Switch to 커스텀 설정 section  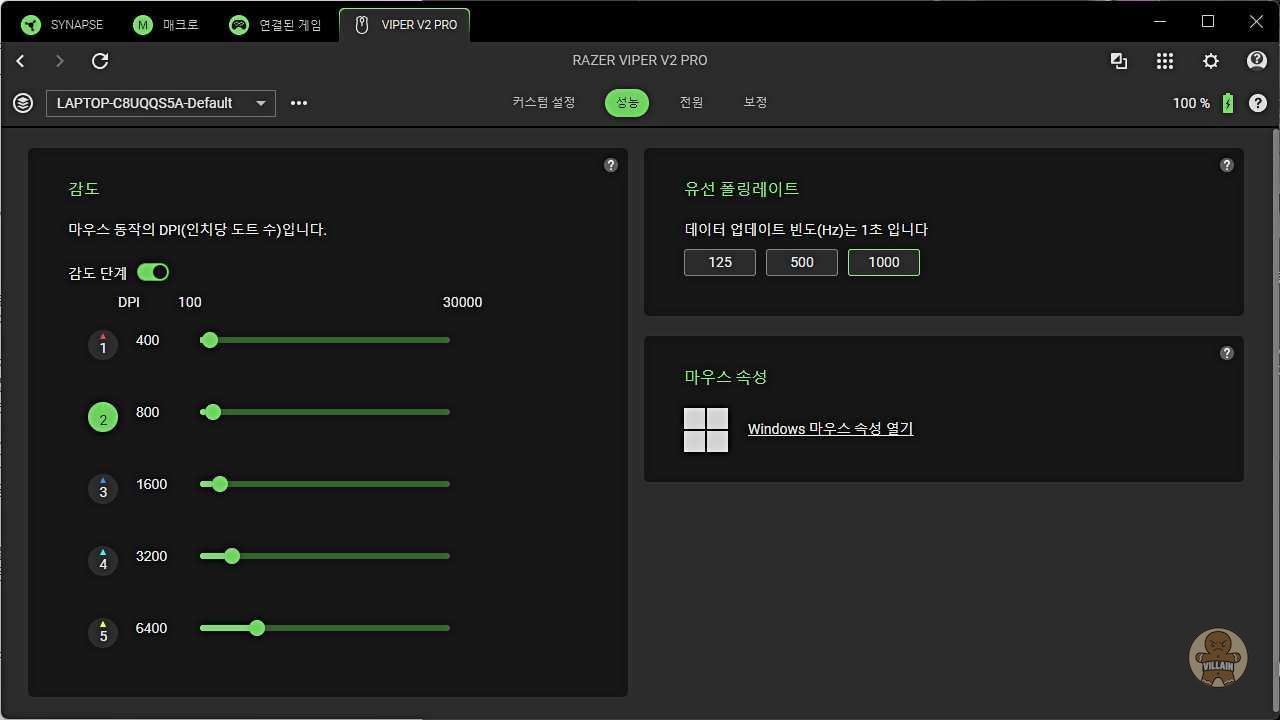click(544, 103)
